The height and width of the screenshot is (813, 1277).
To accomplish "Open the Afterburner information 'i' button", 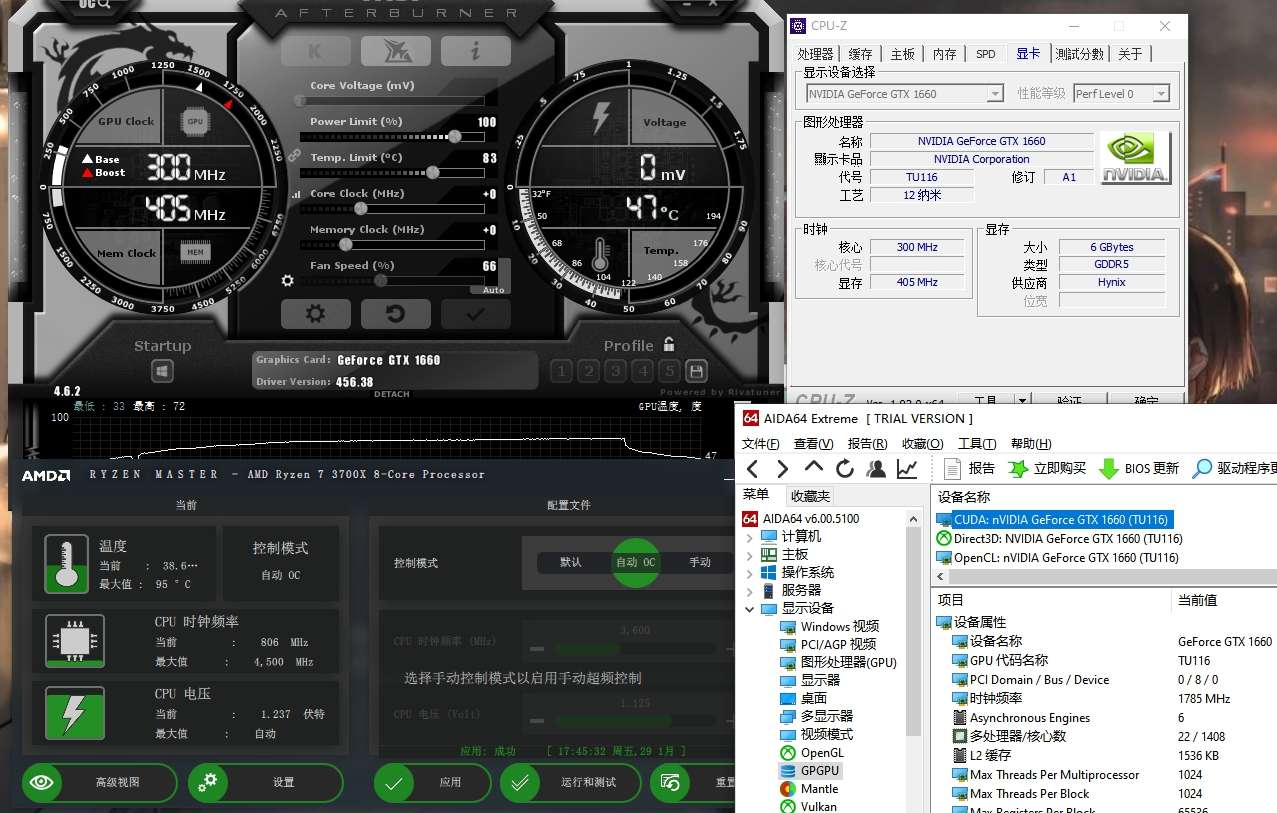I will click(475, 50).
